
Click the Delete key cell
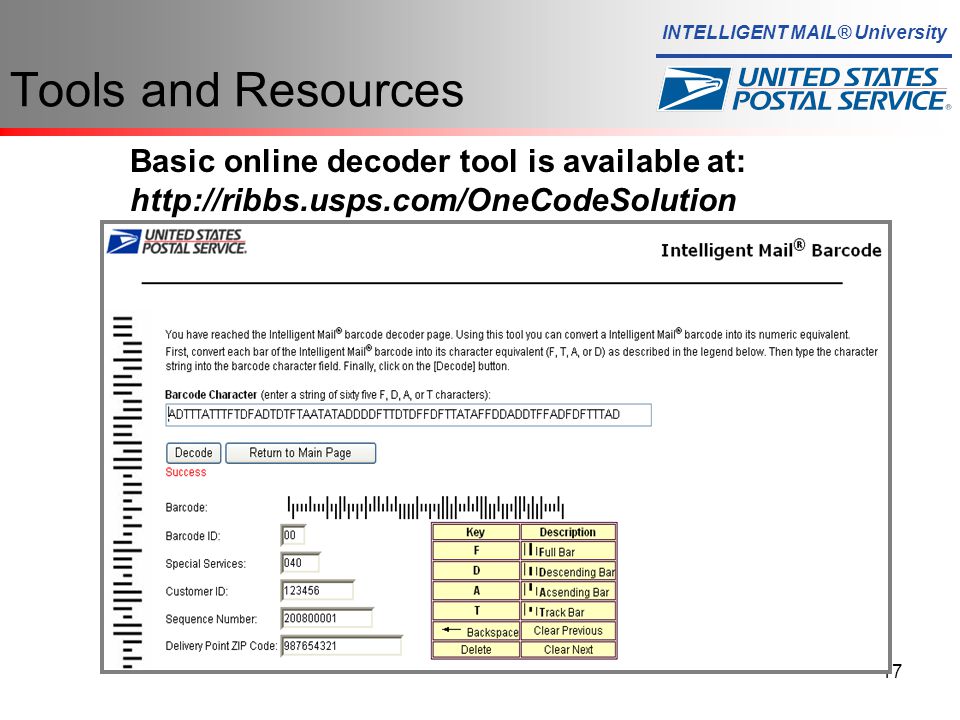pos(476,650)
